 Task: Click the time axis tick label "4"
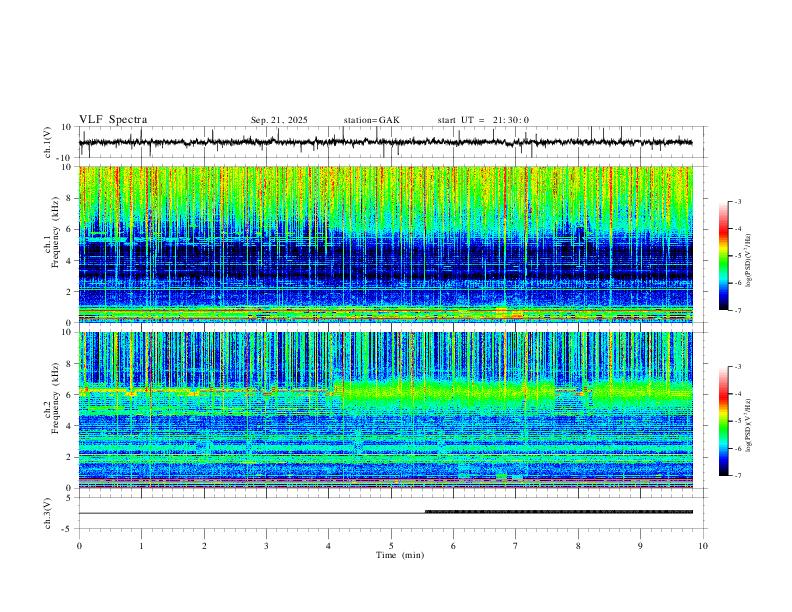(329, 546)
